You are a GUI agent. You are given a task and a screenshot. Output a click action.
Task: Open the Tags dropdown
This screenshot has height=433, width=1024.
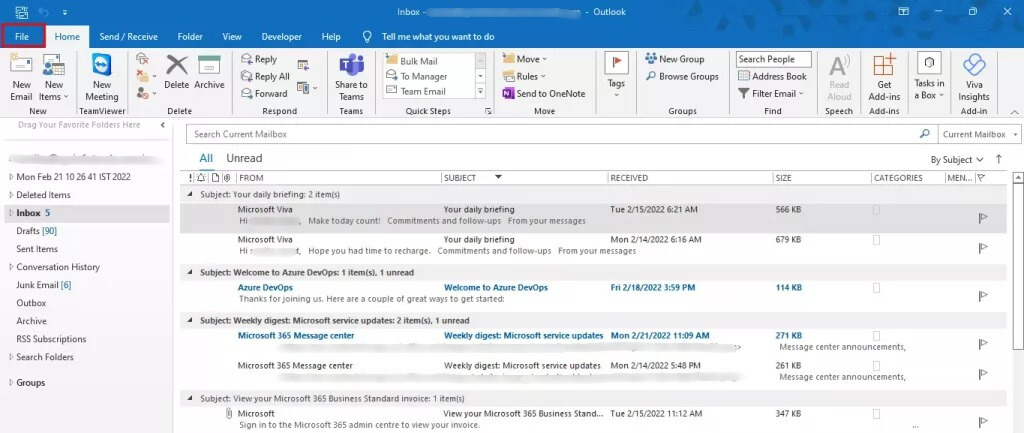tap(616, 77)
